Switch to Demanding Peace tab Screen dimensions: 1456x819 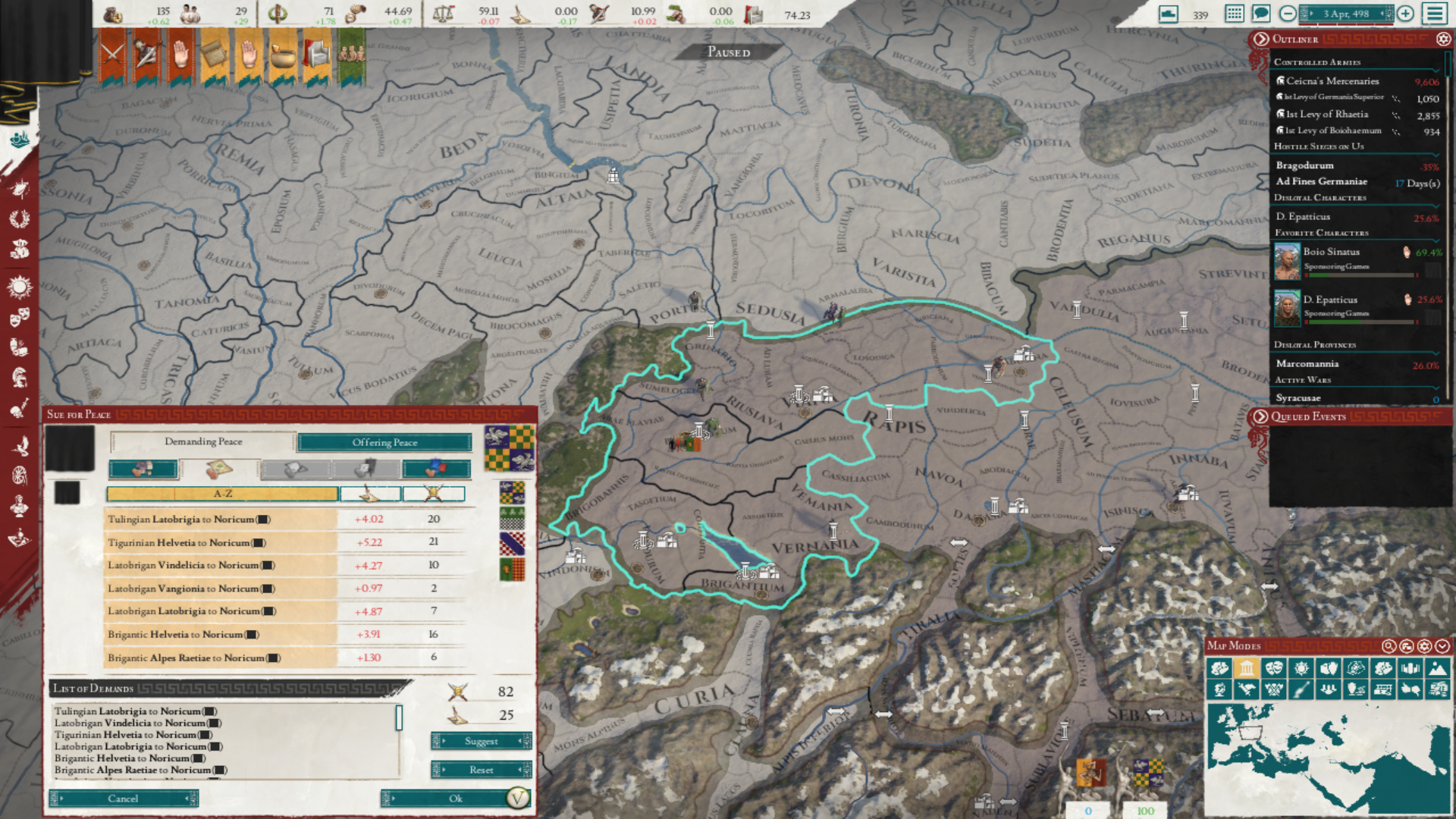point(203,441)
